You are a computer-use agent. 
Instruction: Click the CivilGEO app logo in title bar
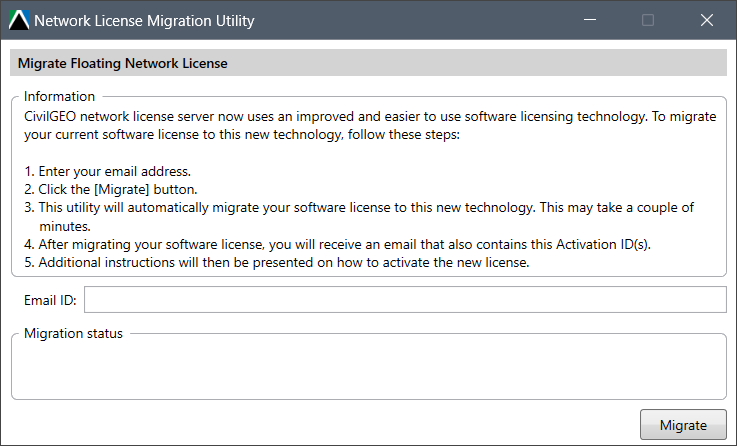point(19,20)
